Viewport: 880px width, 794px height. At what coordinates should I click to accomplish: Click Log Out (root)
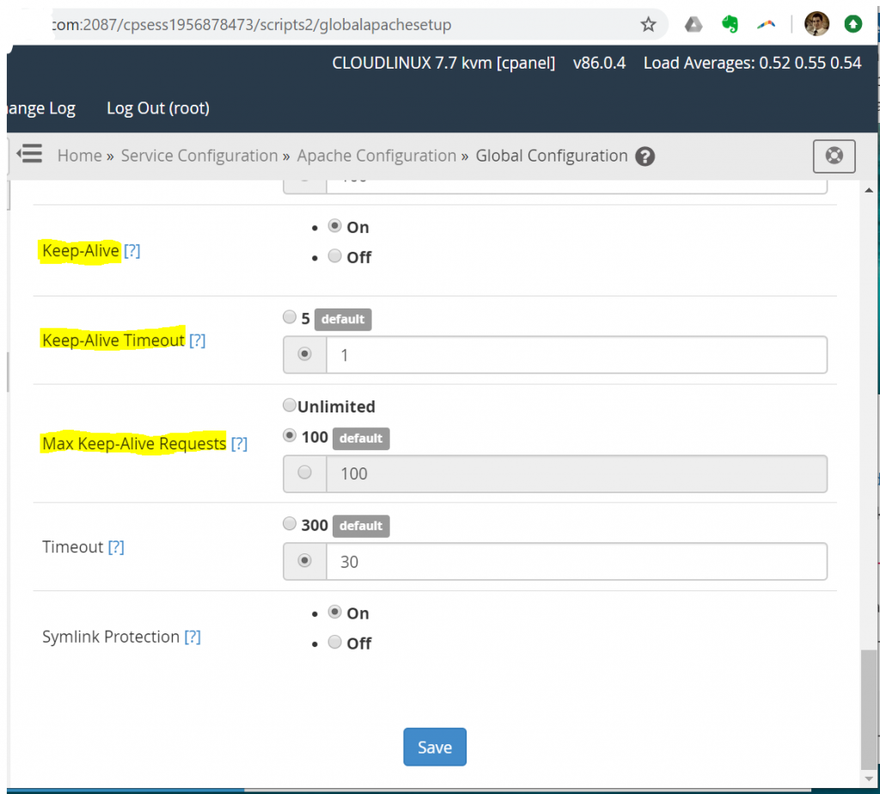tap(158, 108)
